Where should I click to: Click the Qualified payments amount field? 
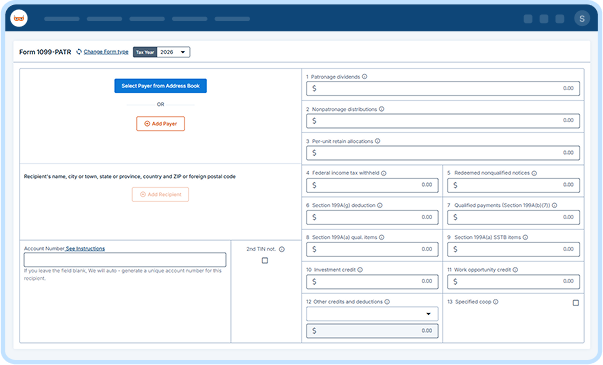click(x=513, y=217)
